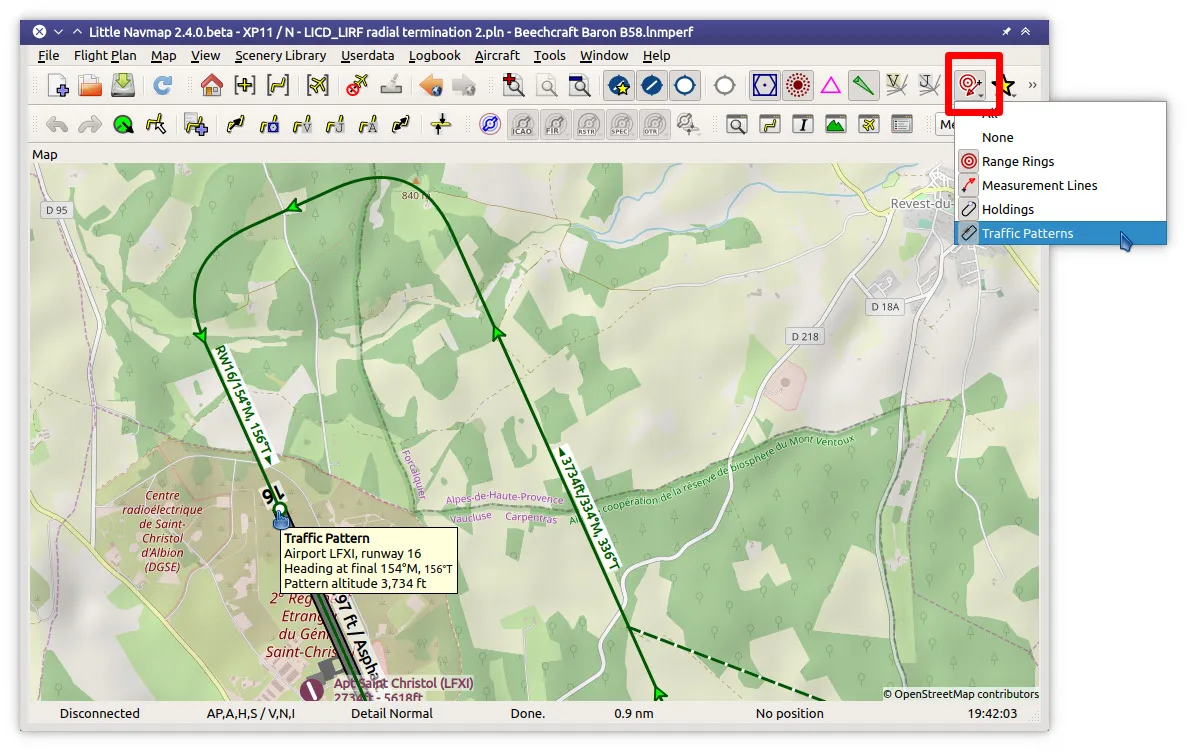Viewport: 1187px width, 751px height.
Task: Click the green mountain elevation profile window icon
Action: pyautogui.click(x=836, y=125)
